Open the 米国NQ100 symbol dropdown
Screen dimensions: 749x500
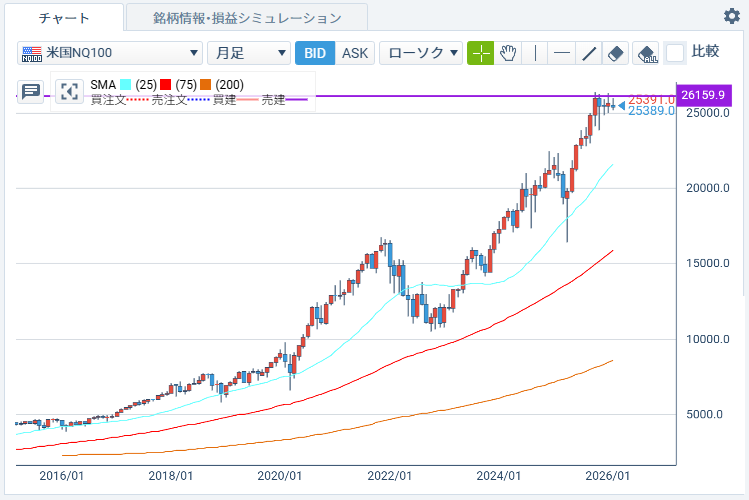tap(110, 53)
